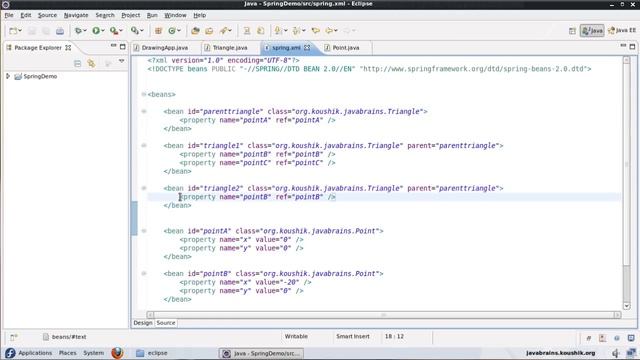Viewport: 640px width, 360px height.
Task: Click the editor horizontal scrollbar
Action: (383, 315)
